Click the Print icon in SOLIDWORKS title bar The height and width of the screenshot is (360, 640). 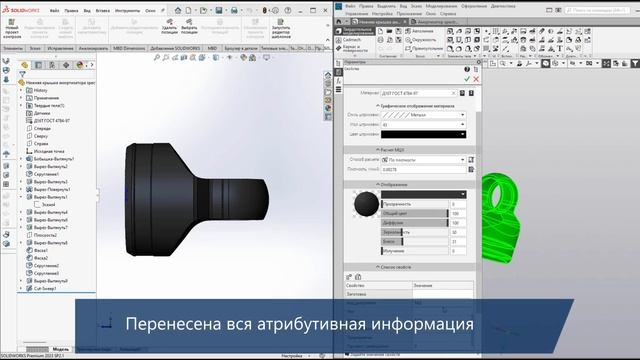pyautogui.click(x=234, y=11)
